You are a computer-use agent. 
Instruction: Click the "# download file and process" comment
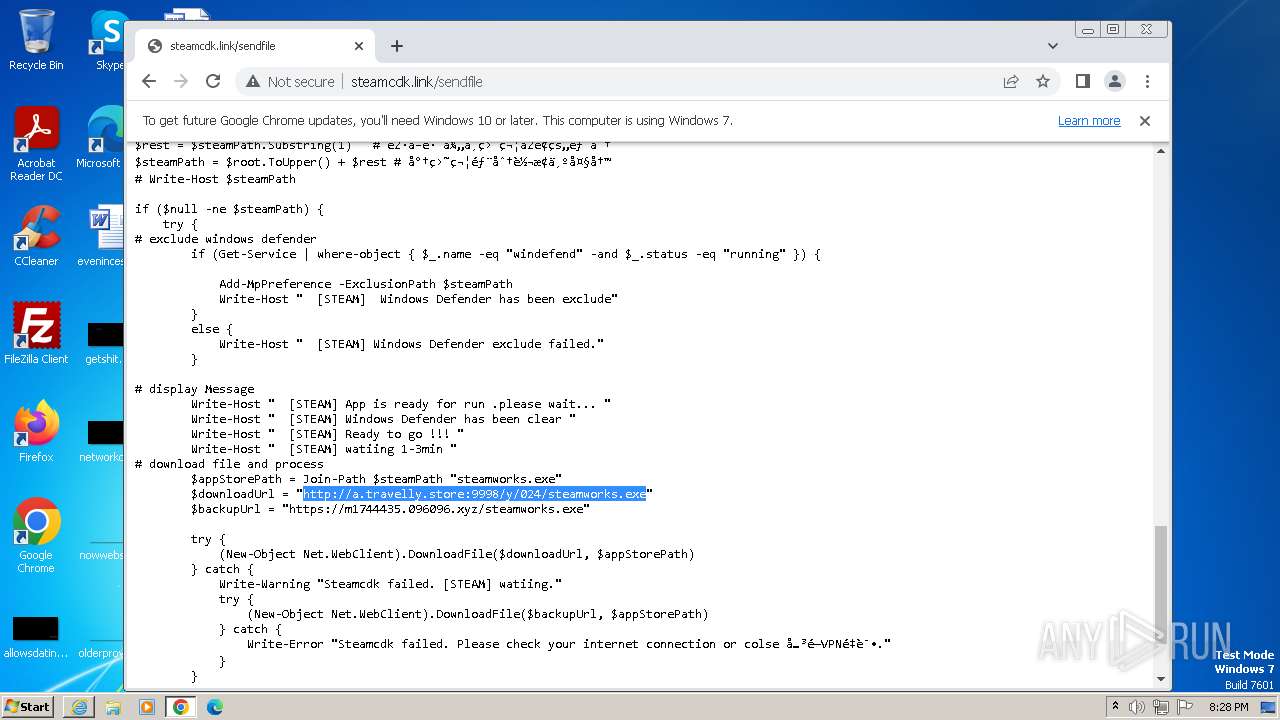pos(229,464)
